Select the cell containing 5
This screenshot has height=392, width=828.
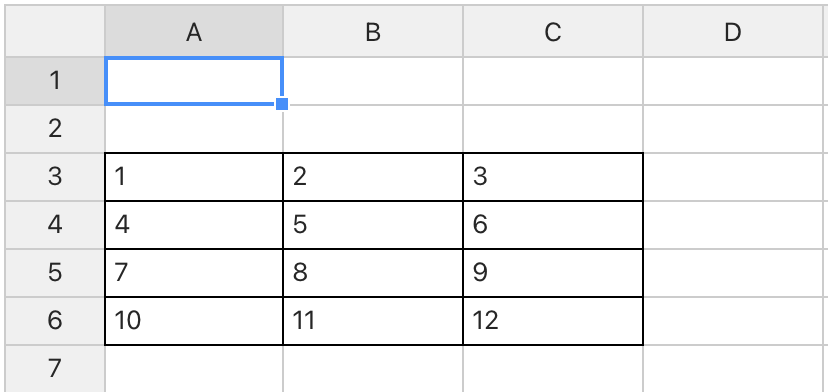click(x=373, y=225)
